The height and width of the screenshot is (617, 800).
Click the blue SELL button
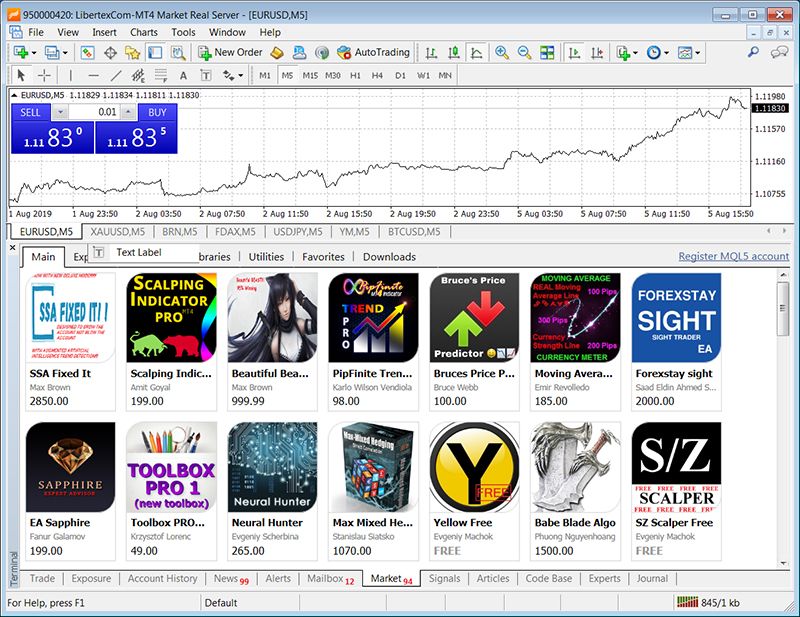30,112
